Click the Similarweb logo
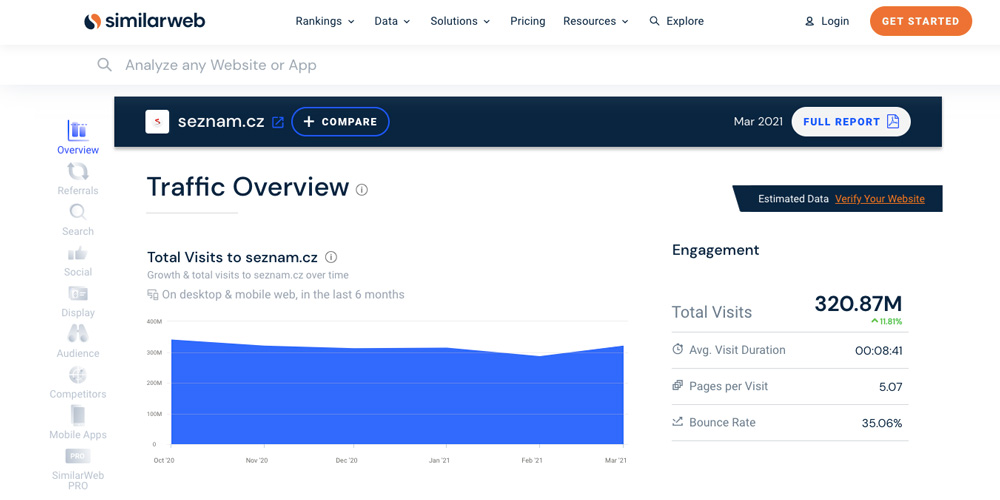This screenshot has height=500, width=1000. coord(145,21)
